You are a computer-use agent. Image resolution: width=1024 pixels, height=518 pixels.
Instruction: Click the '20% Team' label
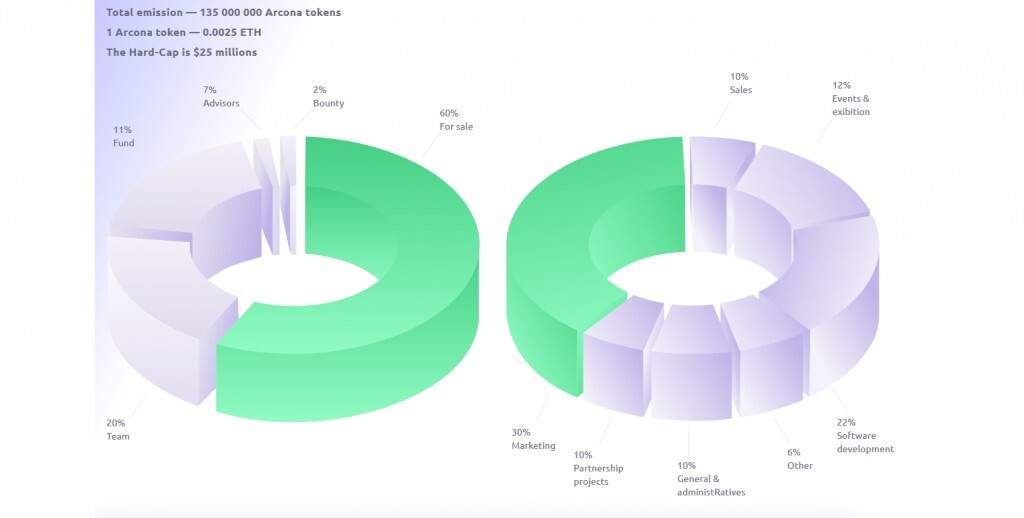(118, 429)
